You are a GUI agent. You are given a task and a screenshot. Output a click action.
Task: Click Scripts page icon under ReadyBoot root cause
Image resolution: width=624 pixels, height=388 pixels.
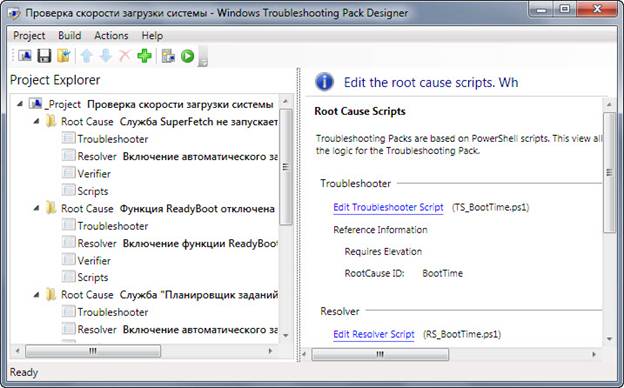tap(68, 277)
